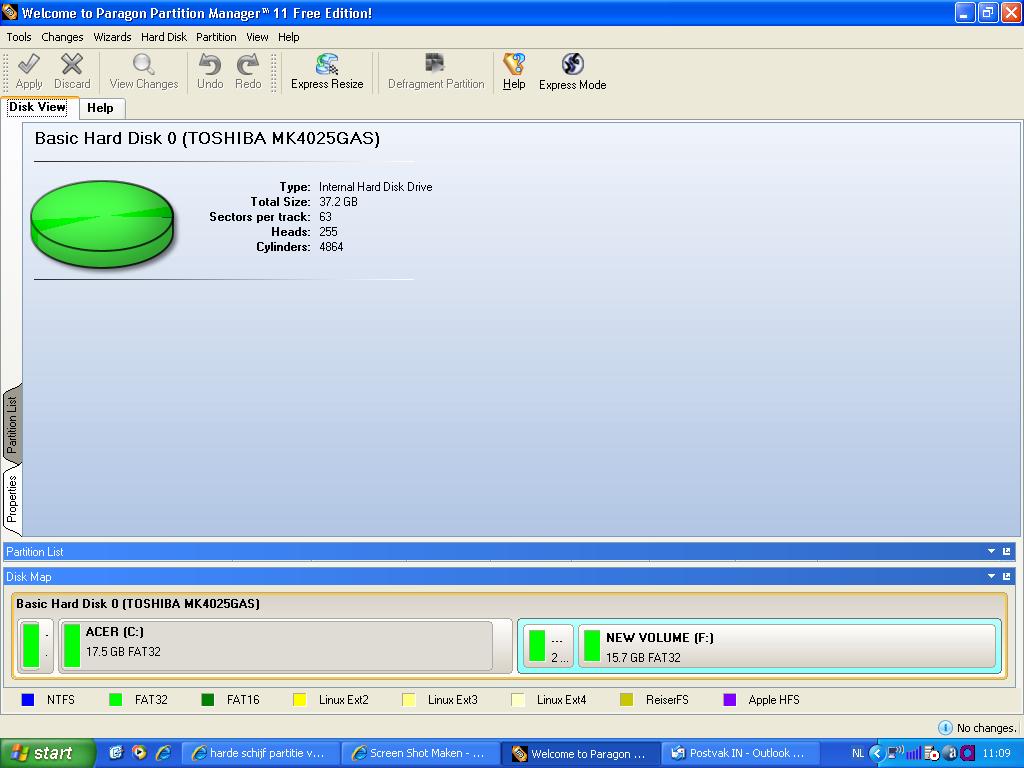This screenshot has width=1024, height=768.
Task: Click first quick launch icon beside start
Action: pyautogui.click(x=116, y=753)
